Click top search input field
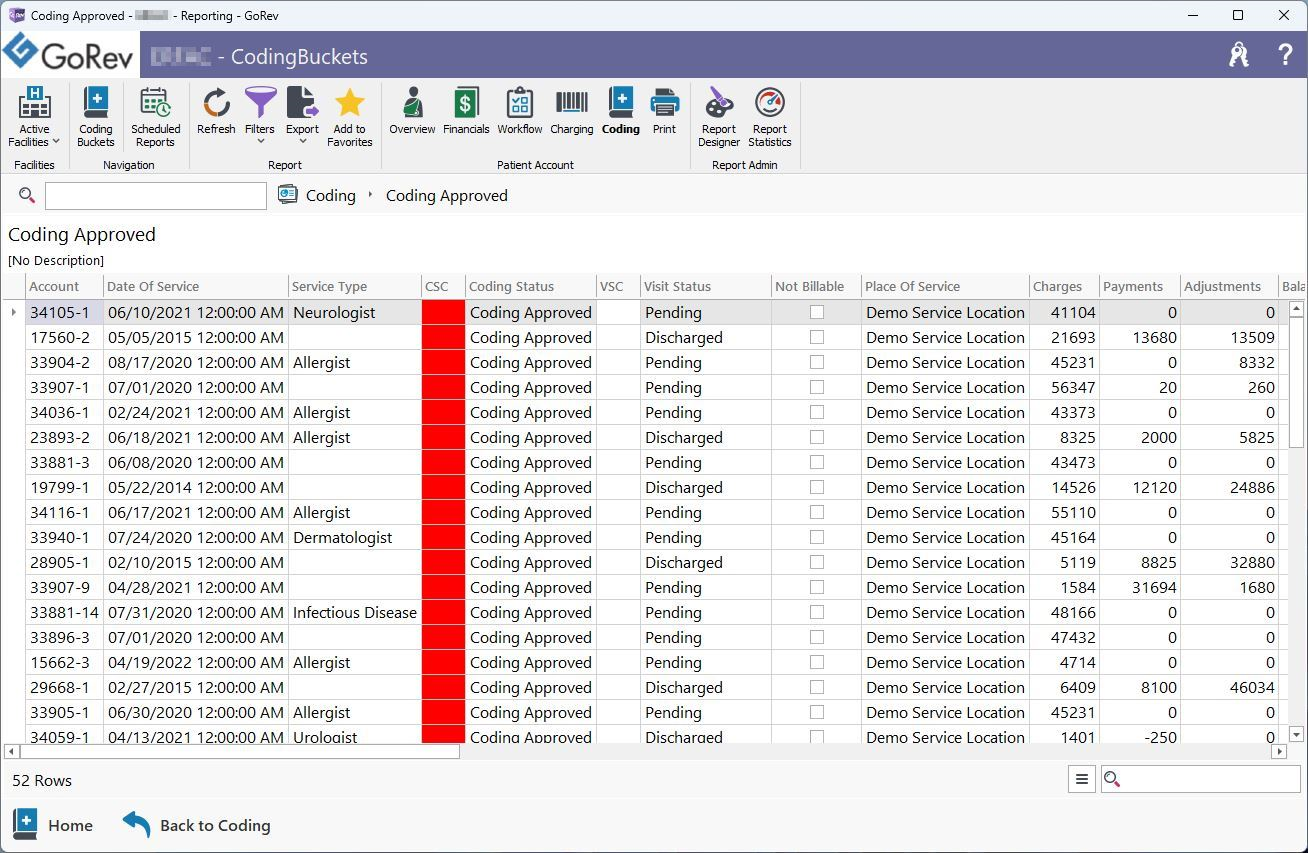Viewport: 1308px width, 853px height. pos(156,195)
